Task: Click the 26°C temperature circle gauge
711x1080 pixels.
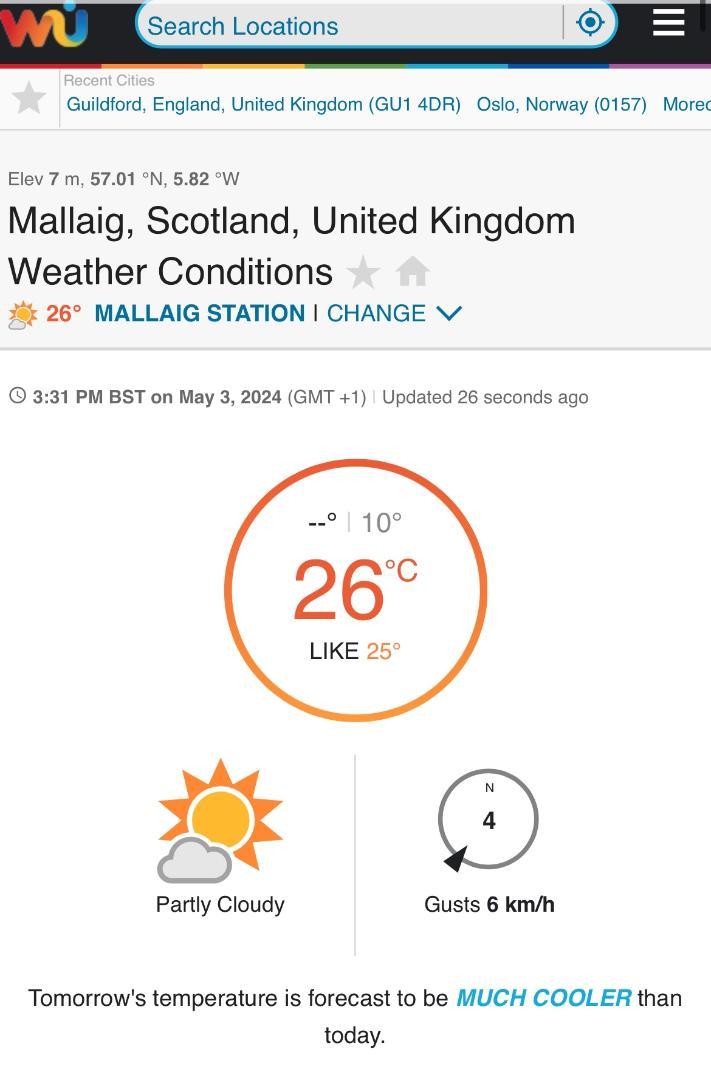Action: pos(356,590)
